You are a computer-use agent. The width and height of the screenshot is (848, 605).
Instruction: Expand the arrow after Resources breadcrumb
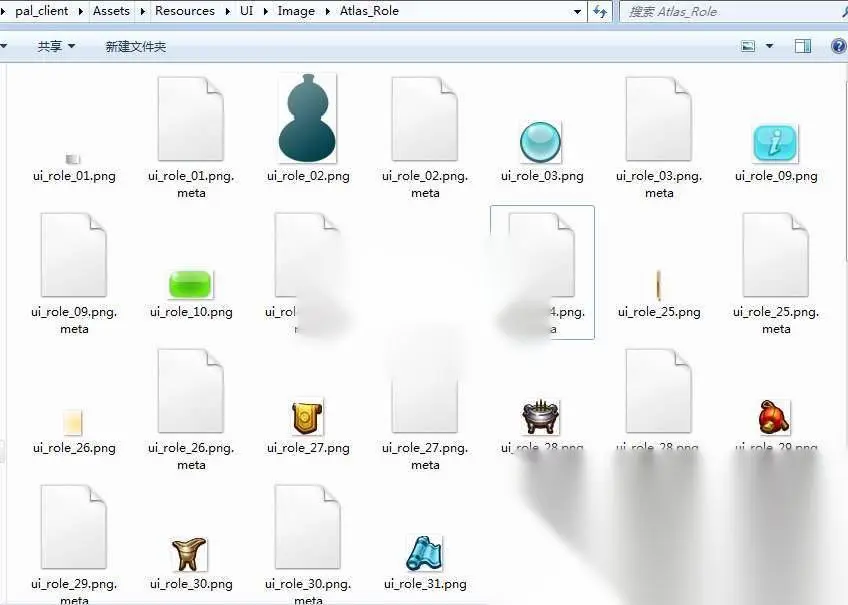pos(227,11)
